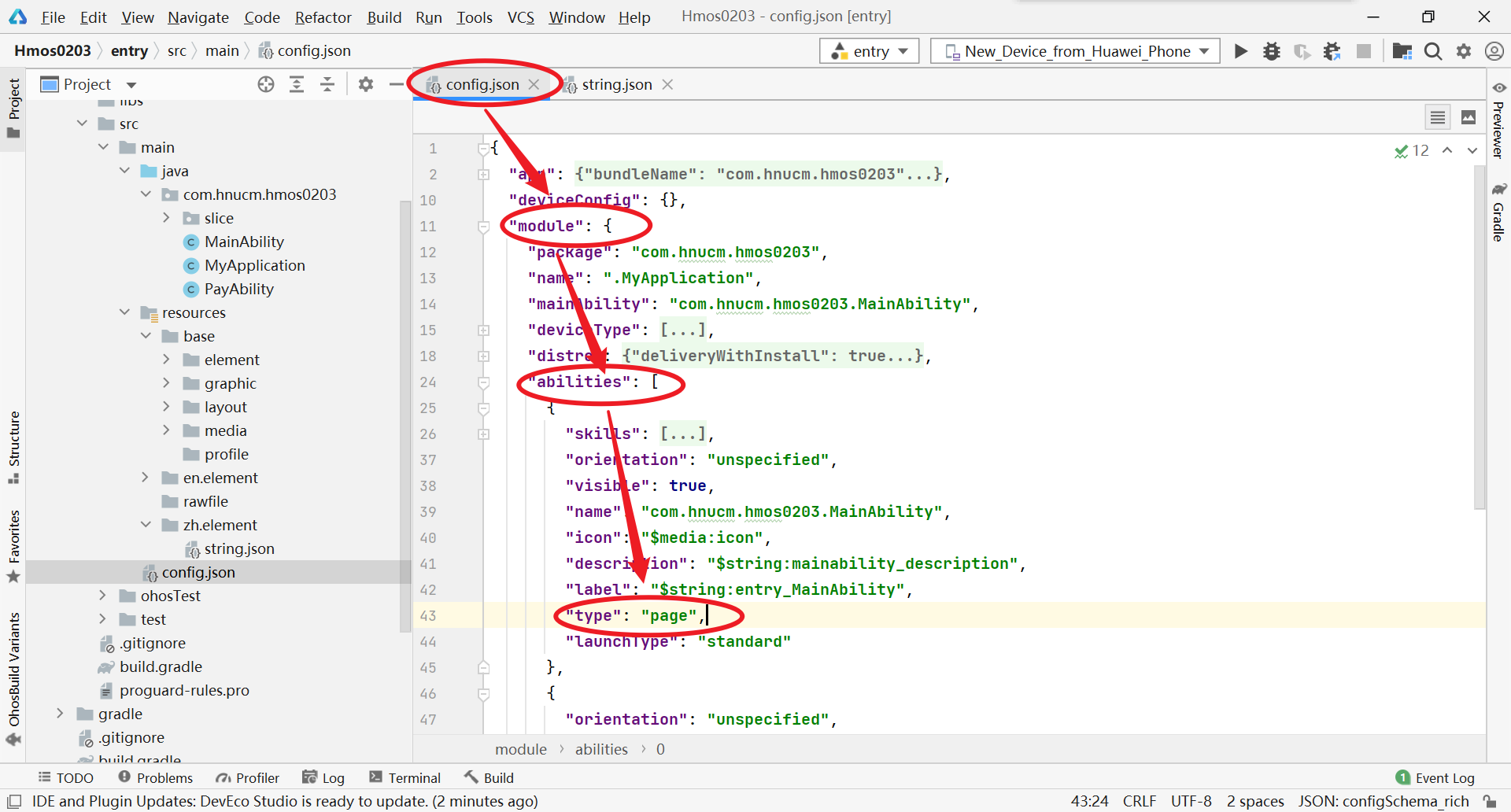Image resolution: width=1511 pixels, height=812 pixels.
Task: Close the config.json editor tab
Action: (x=534, y=84)
